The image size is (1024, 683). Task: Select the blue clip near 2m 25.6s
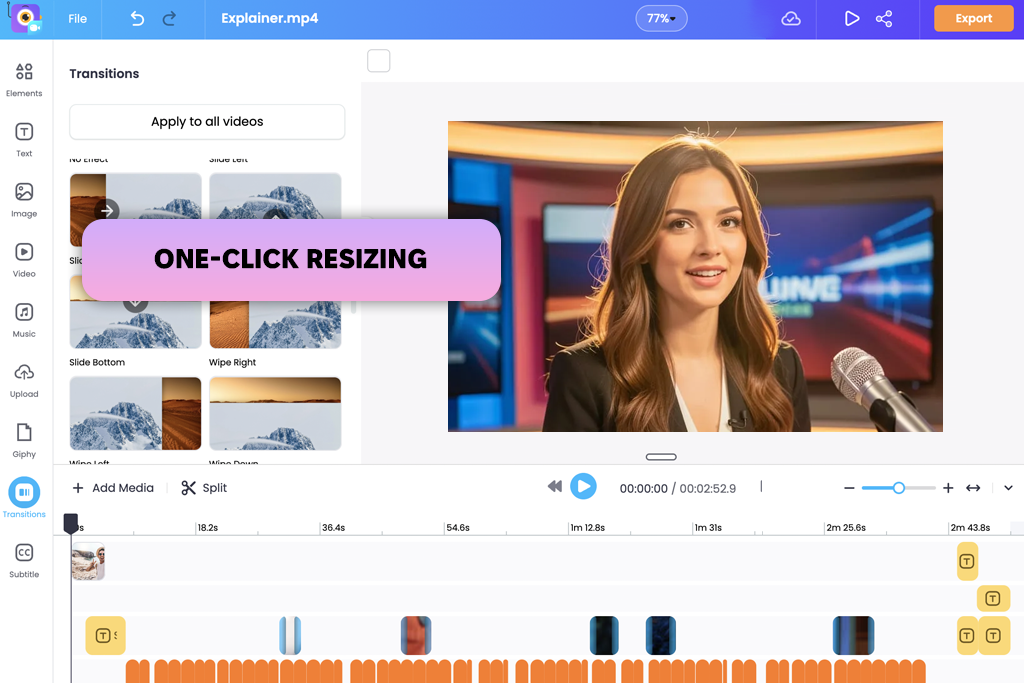(854, 635)
